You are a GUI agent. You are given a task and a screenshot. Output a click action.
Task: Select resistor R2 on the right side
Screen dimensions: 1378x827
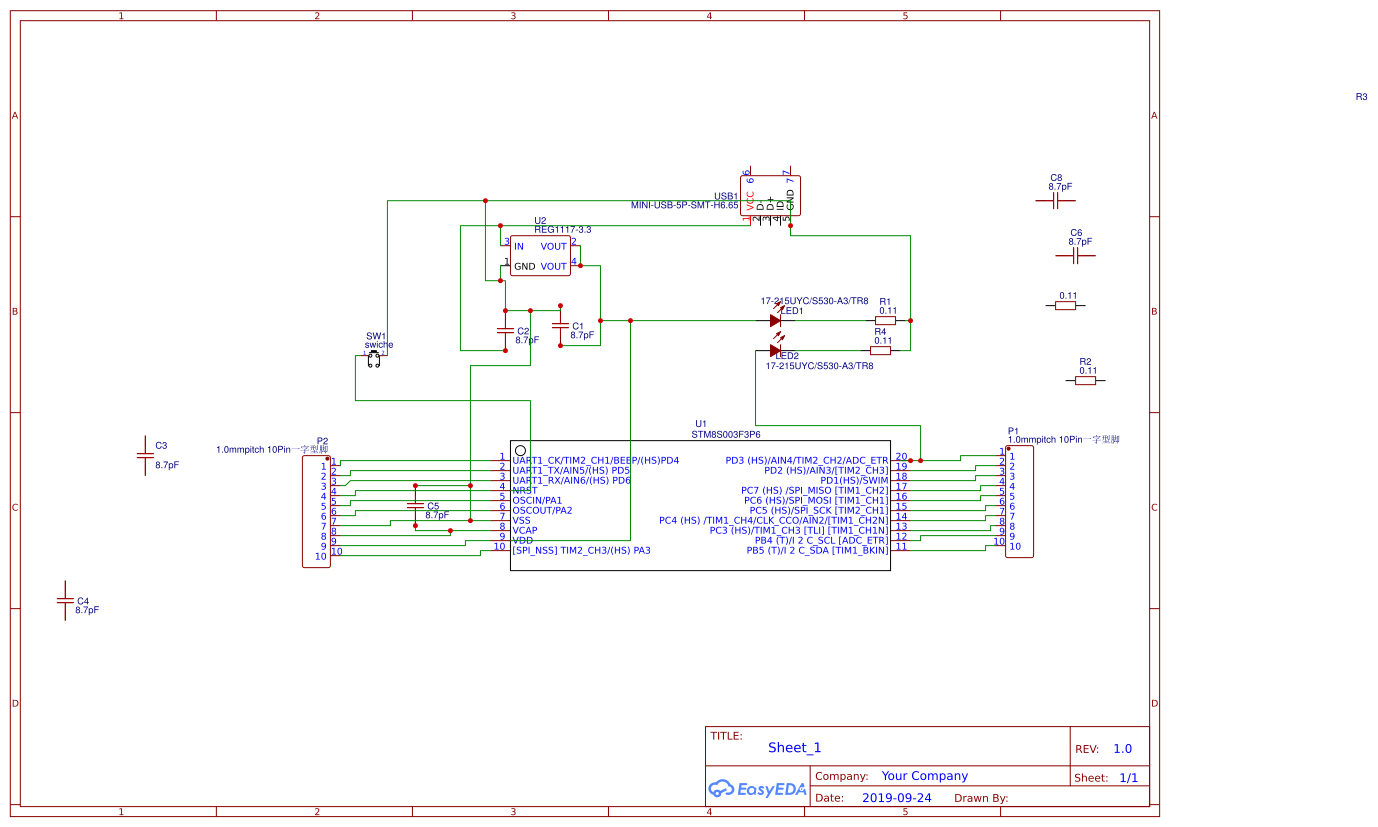point(1087,378)
